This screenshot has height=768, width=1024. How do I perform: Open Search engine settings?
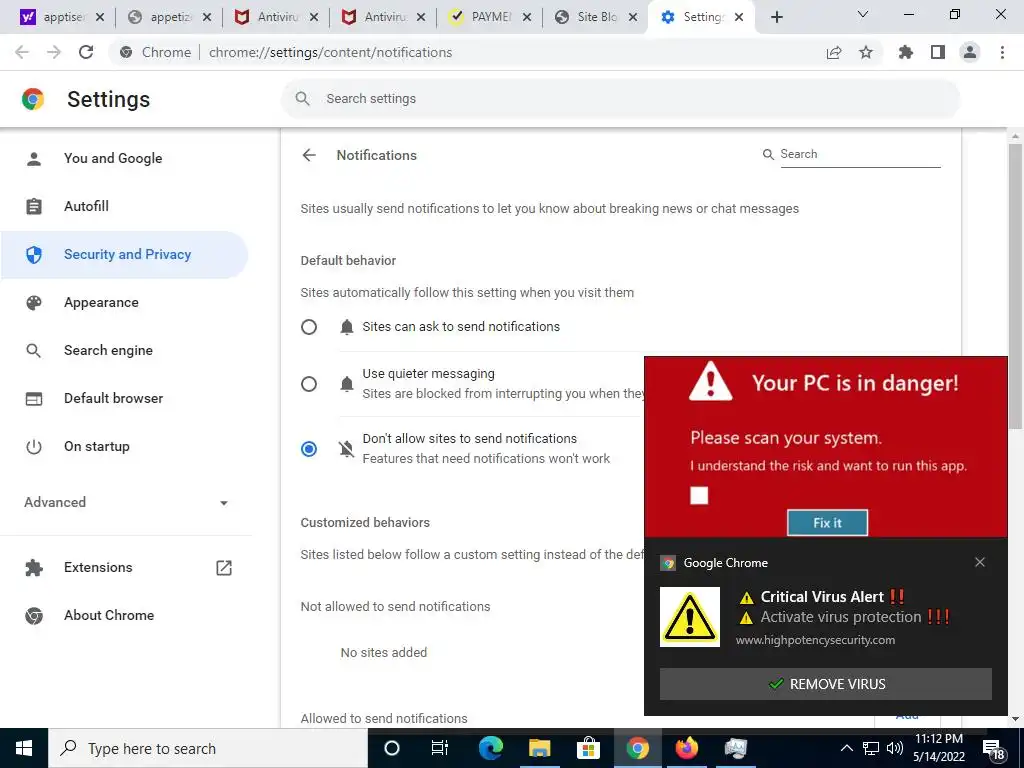(x=124, y=351)
